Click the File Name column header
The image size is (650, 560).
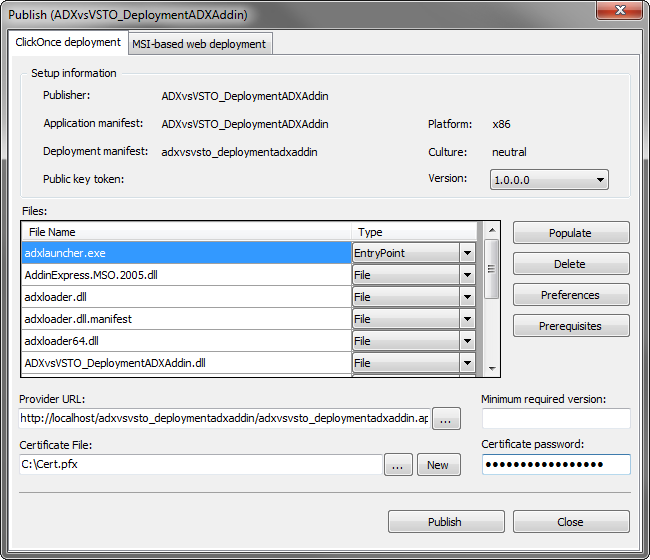point(187,232)
